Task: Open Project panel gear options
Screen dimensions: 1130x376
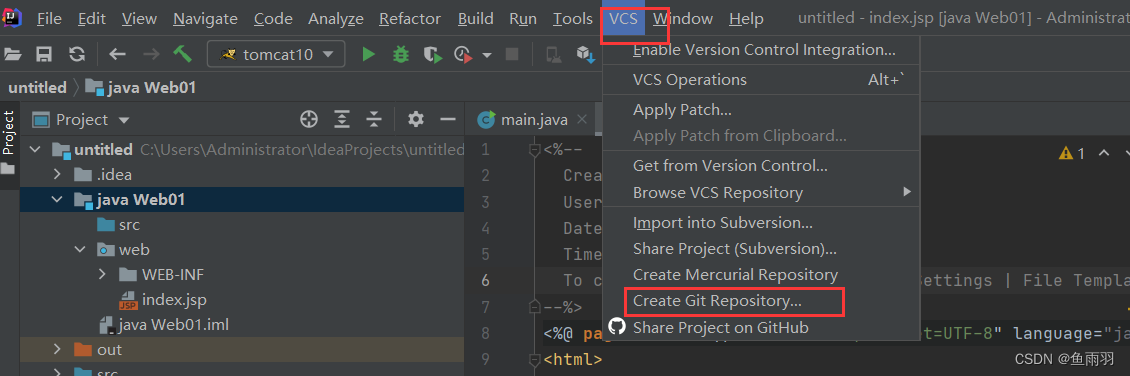Action: click(416, 120)
